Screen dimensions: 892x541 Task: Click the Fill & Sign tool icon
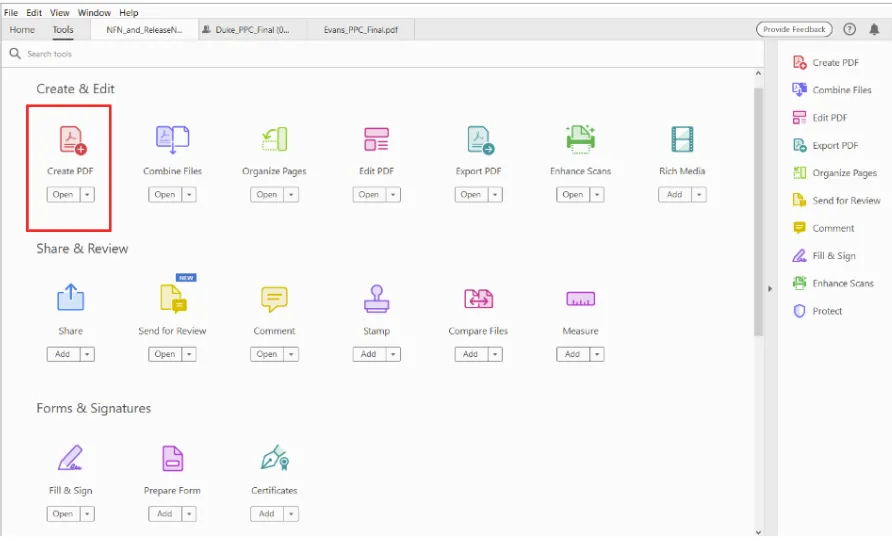click(x=71, y=458)
